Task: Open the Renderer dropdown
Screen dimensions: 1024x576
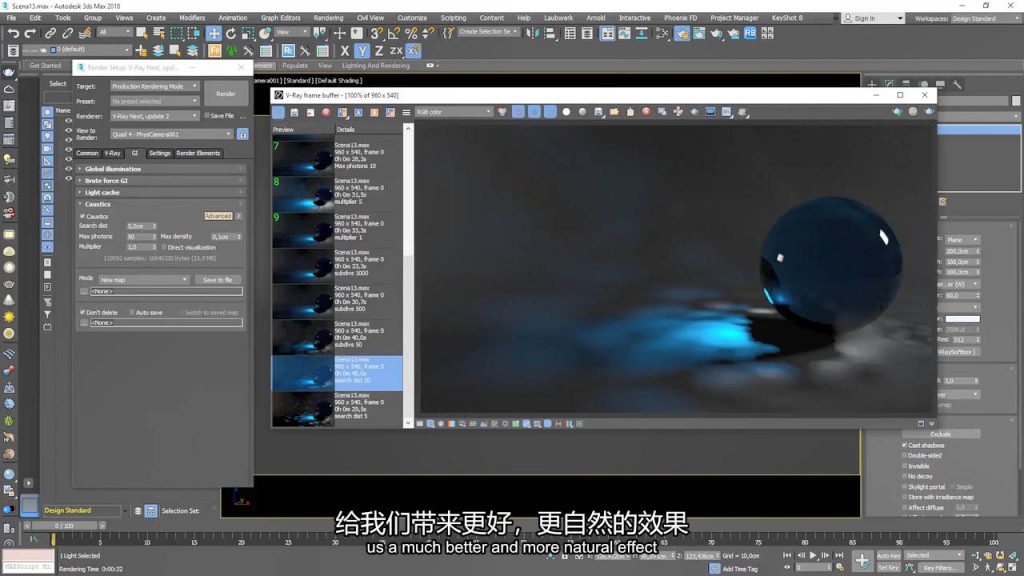Action: pos(154,116)
